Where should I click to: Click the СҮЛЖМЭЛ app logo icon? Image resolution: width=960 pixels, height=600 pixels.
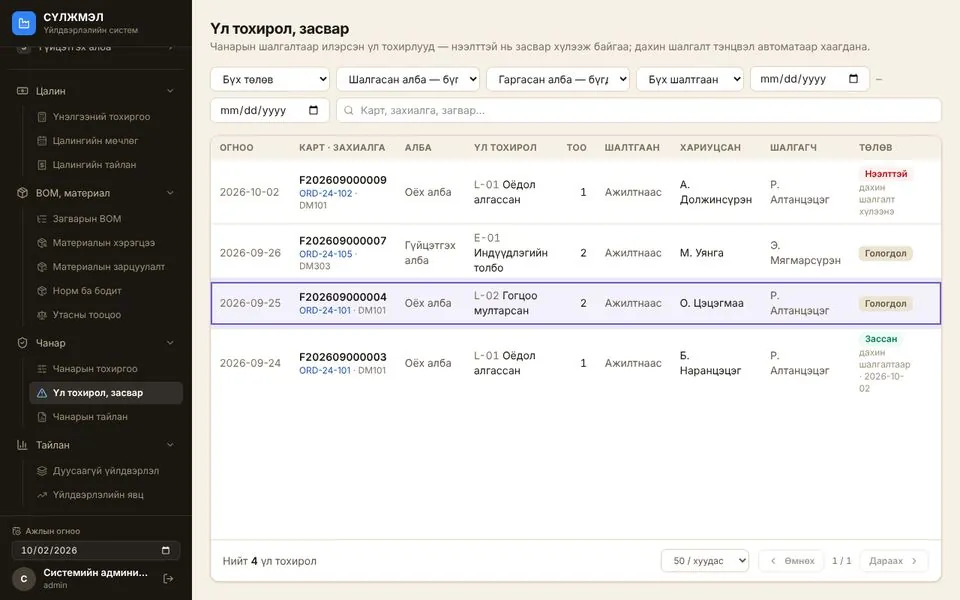pyautogui.click(x=24, y=23)
